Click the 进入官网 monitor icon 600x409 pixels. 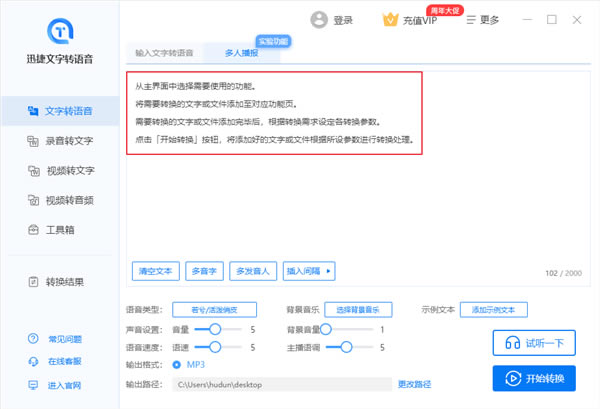pyautogui.click(x=33, y=385)
